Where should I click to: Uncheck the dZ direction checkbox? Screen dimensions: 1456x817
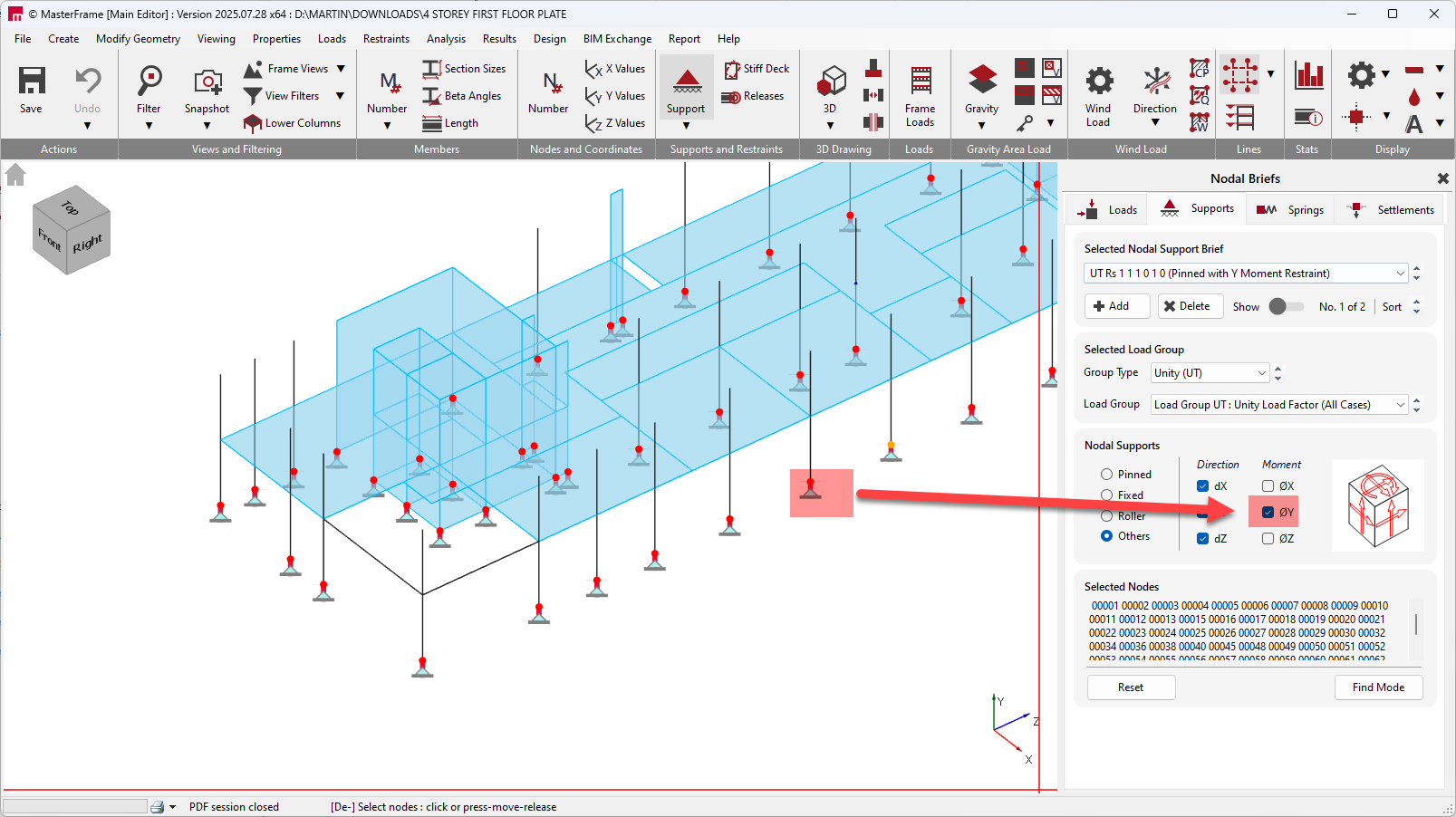tap(1202, 539)
